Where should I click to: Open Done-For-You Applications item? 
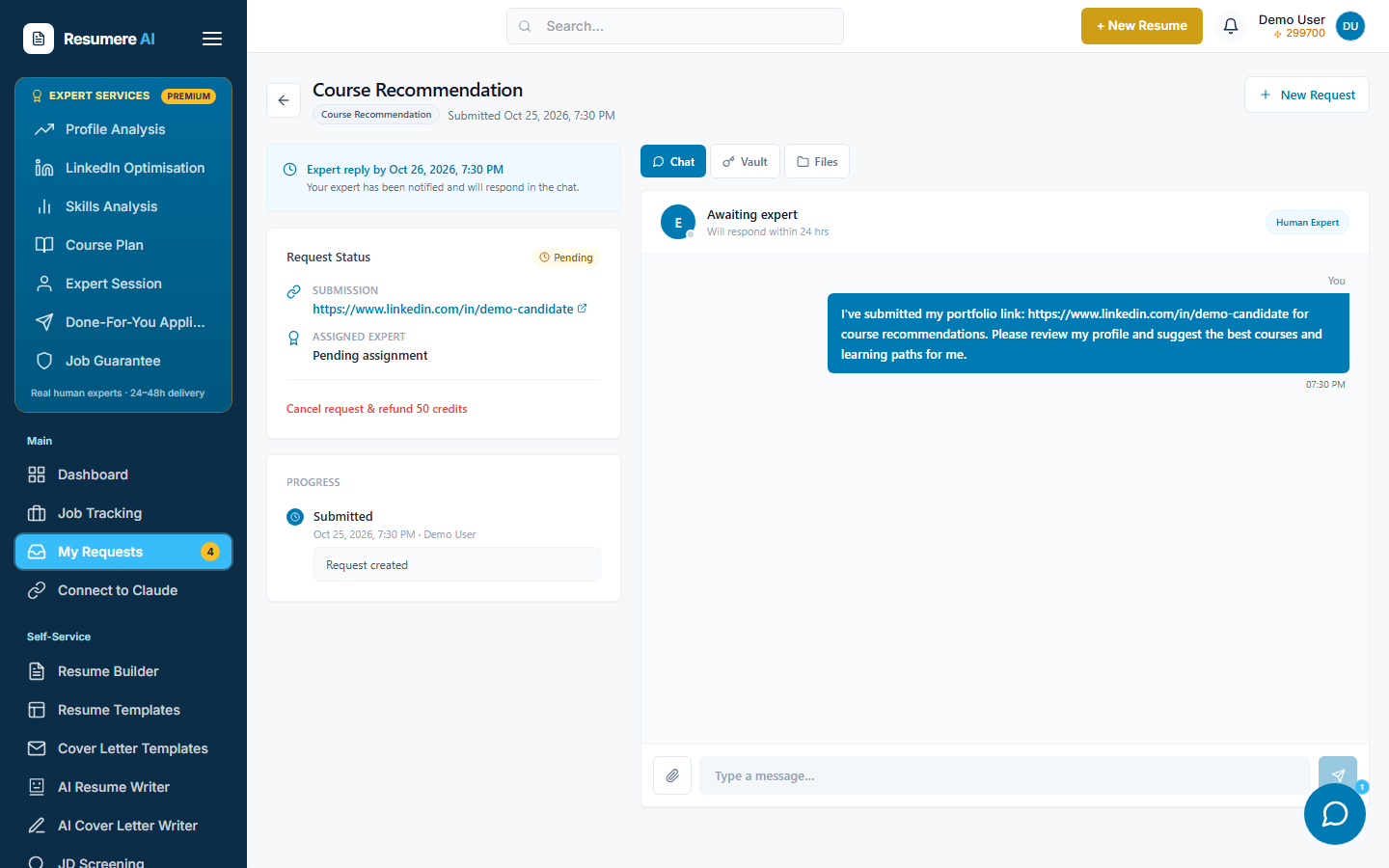[123, 322]
